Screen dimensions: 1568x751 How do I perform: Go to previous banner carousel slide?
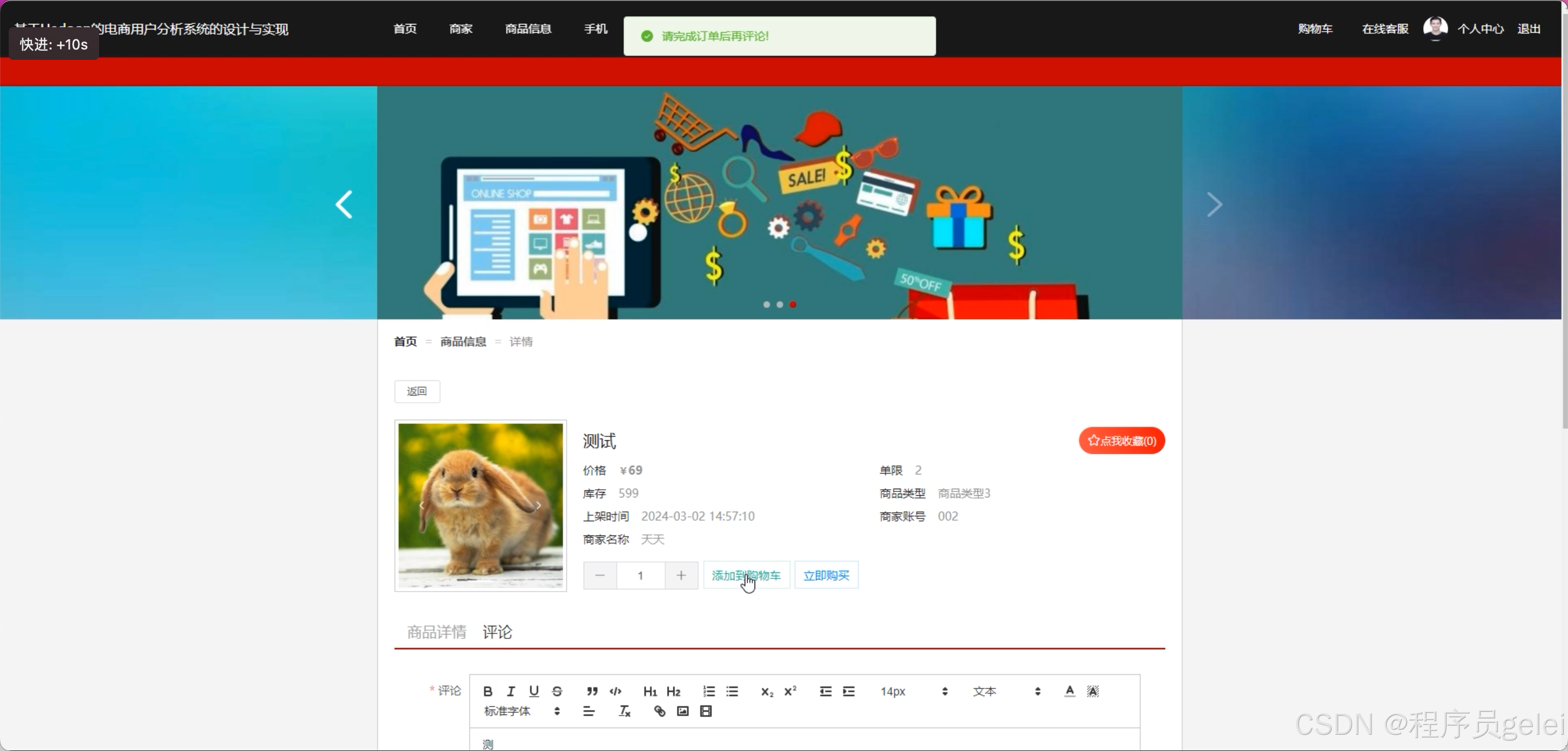tap(345, 205)
